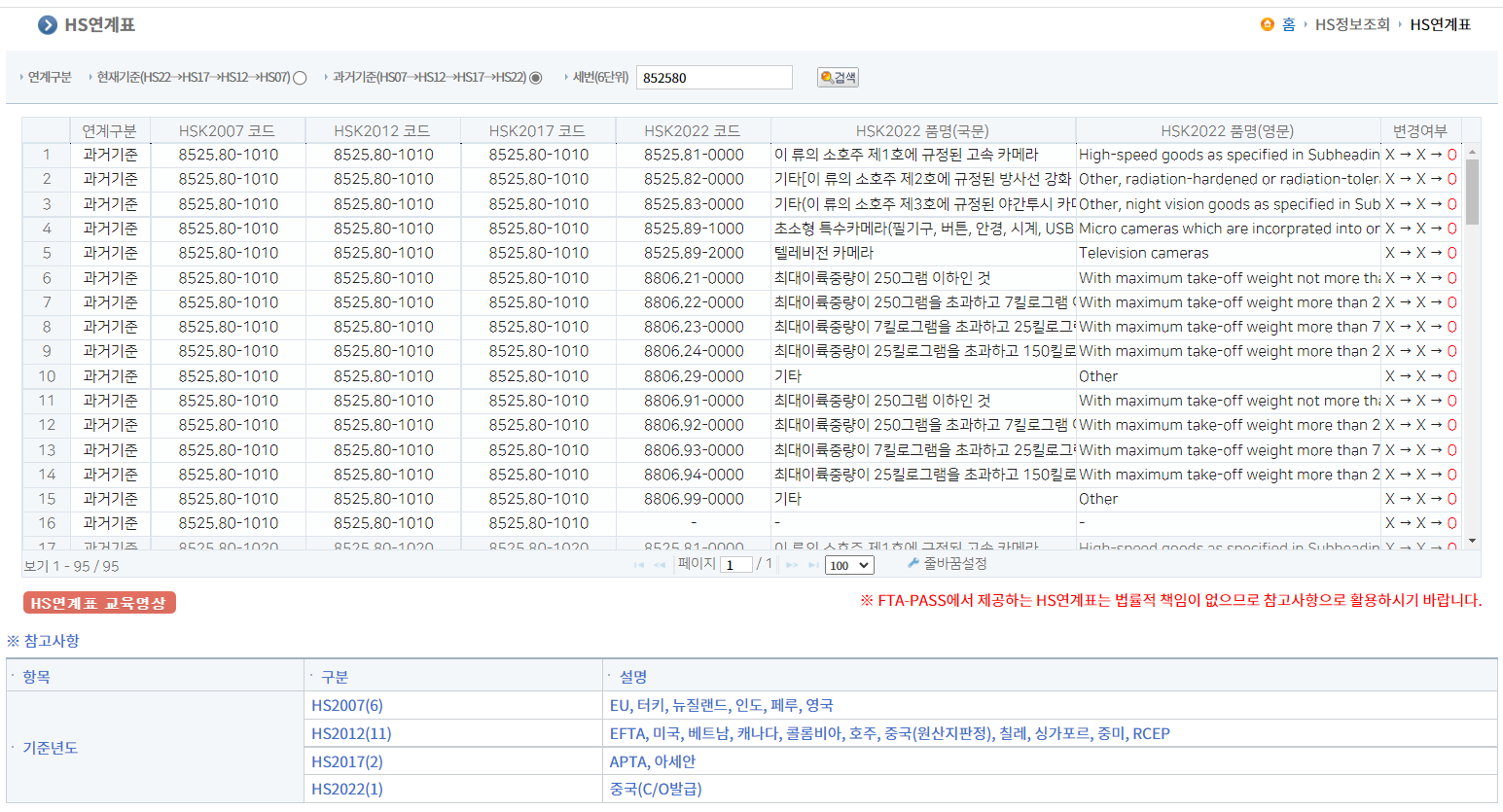Click HS연계표 breadcrumb link
The image size is (1503, 812).
[1441, 24]
